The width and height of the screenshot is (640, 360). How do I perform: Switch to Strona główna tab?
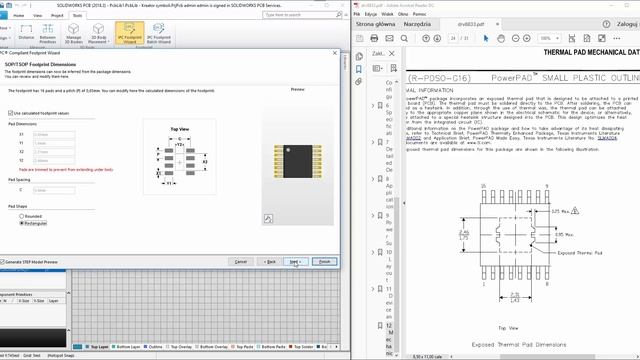[x=376, y=24]
